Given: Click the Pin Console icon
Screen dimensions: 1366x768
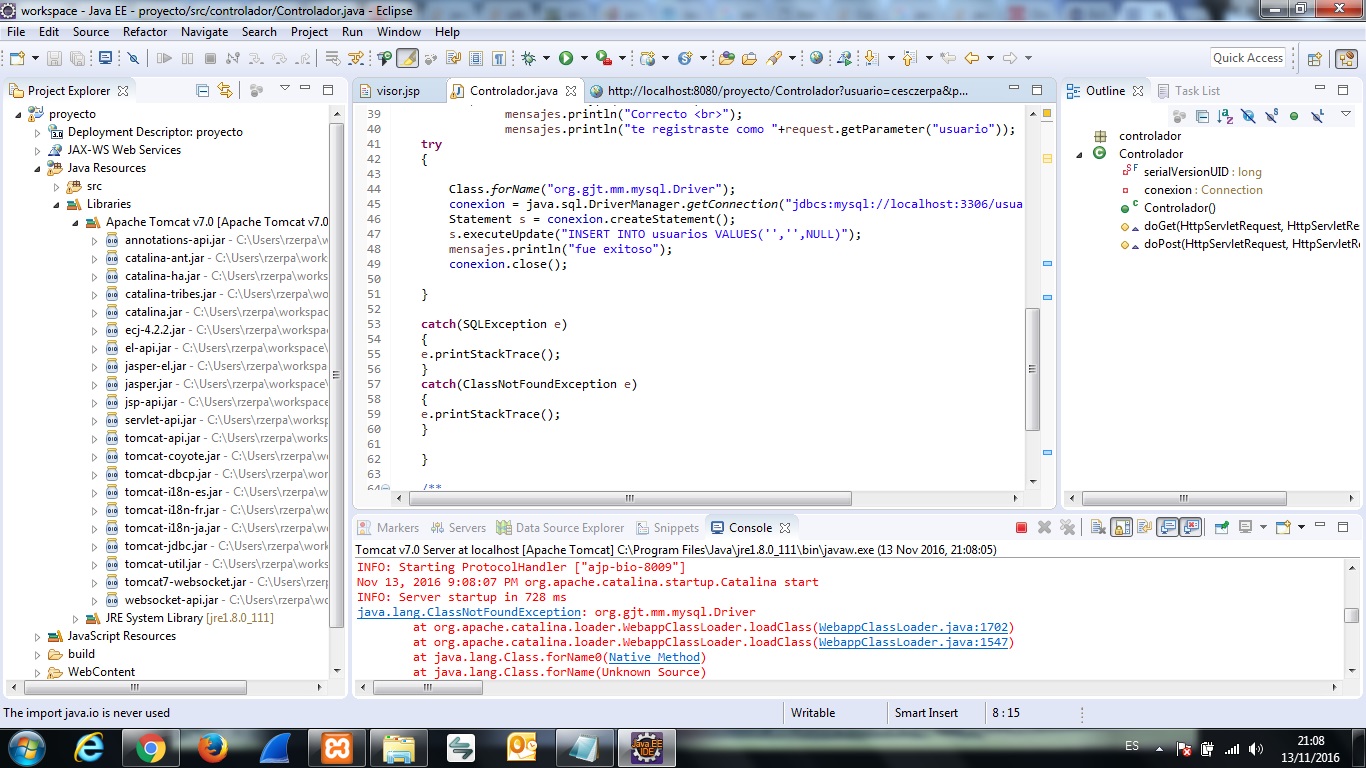Looking at the screenshot, I should pos(1222,527).
